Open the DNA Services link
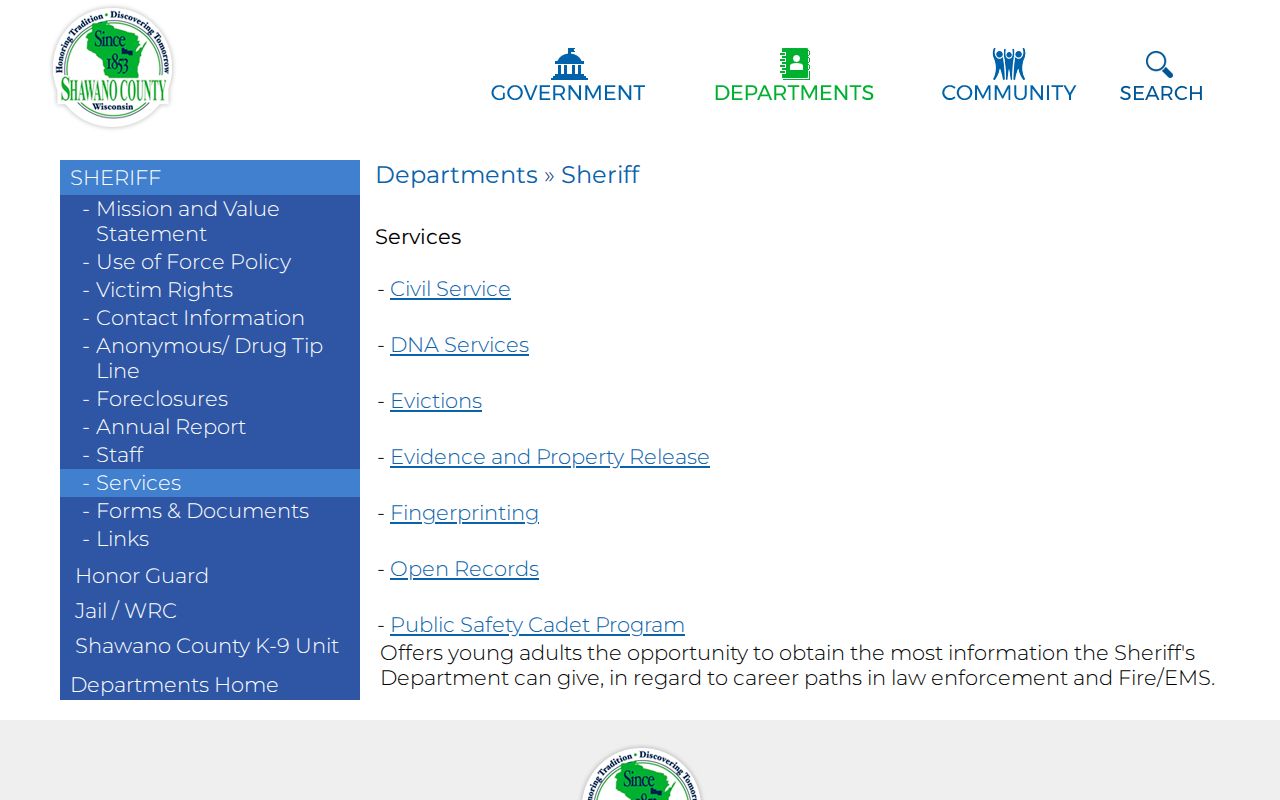 point(459,345)
